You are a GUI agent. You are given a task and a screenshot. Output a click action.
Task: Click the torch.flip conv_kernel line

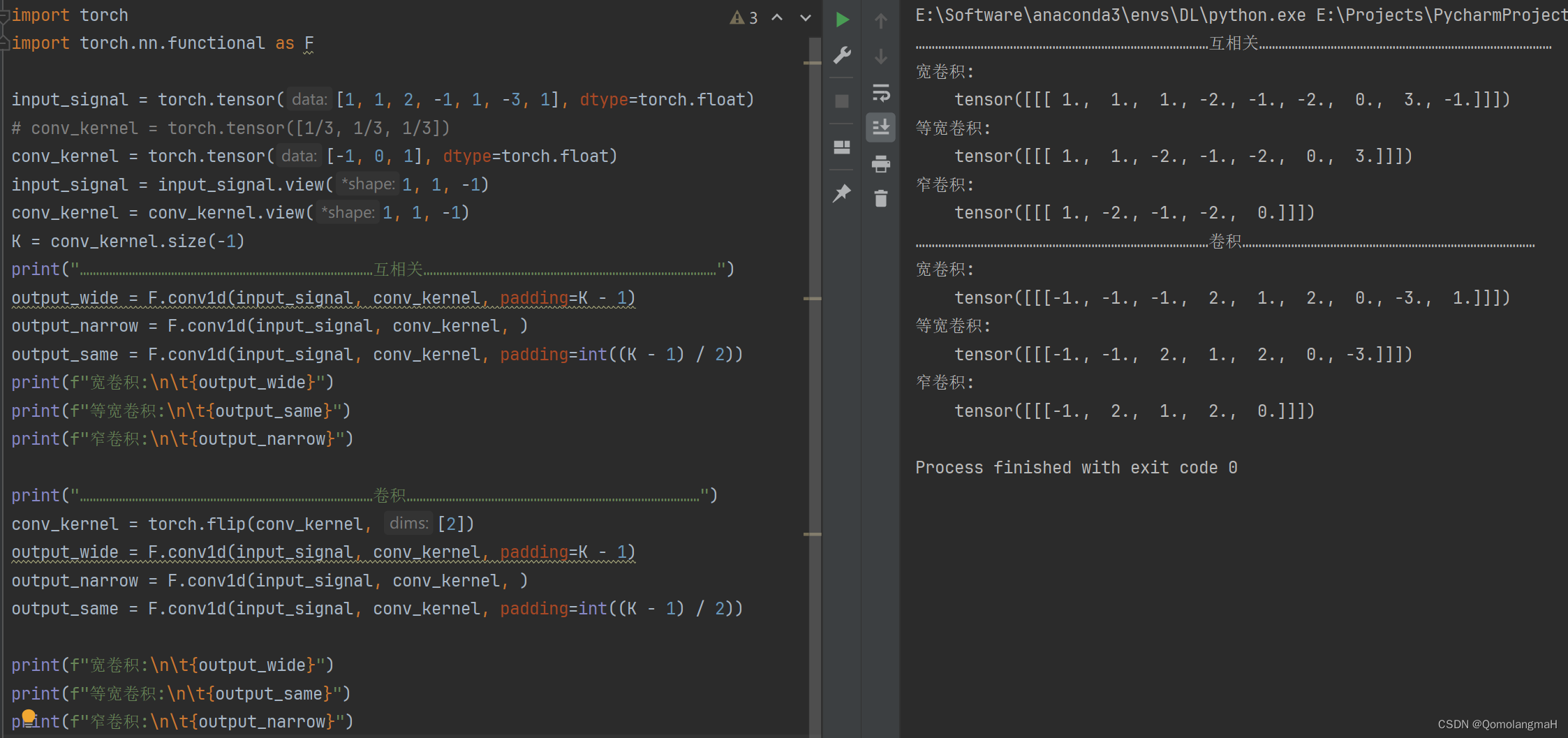[243, 524]
